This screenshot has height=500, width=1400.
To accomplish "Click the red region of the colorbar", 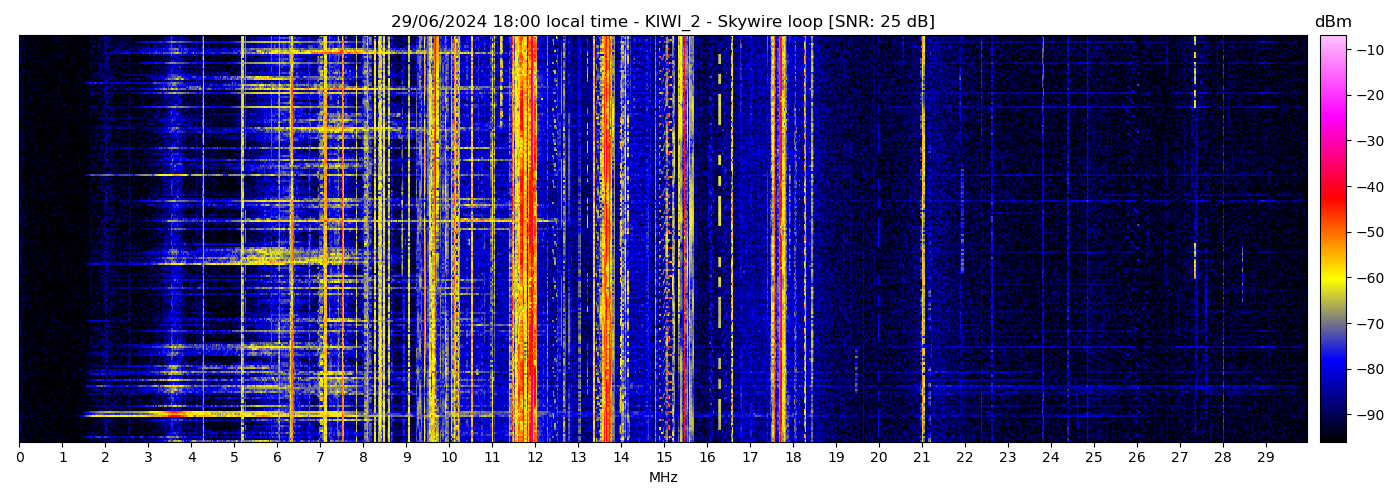I will coord(1332,190).
